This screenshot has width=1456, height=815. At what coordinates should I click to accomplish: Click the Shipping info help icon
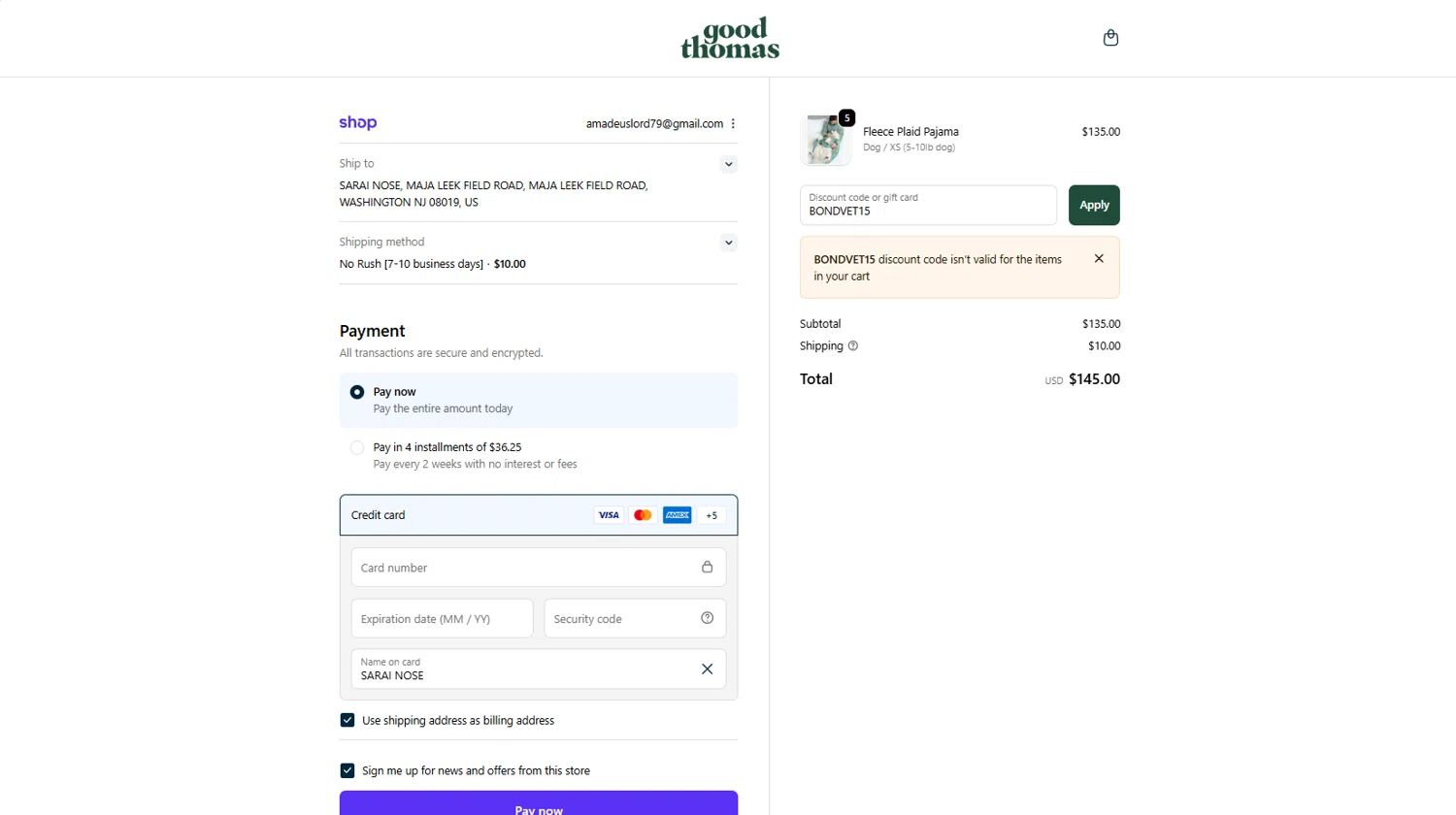click(x=853, y=345)
